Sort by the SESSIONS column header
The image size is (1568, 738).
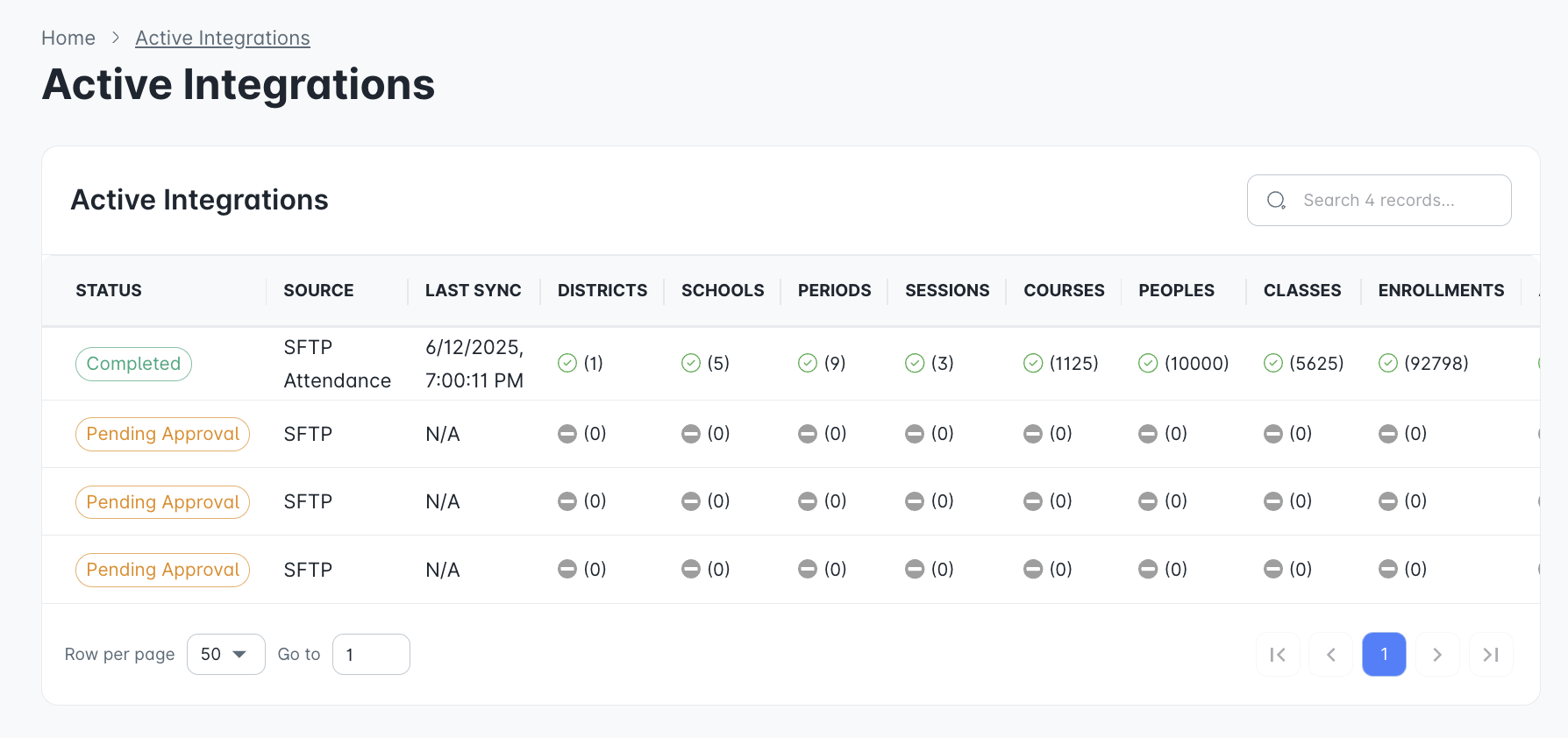tap(947, 290)
